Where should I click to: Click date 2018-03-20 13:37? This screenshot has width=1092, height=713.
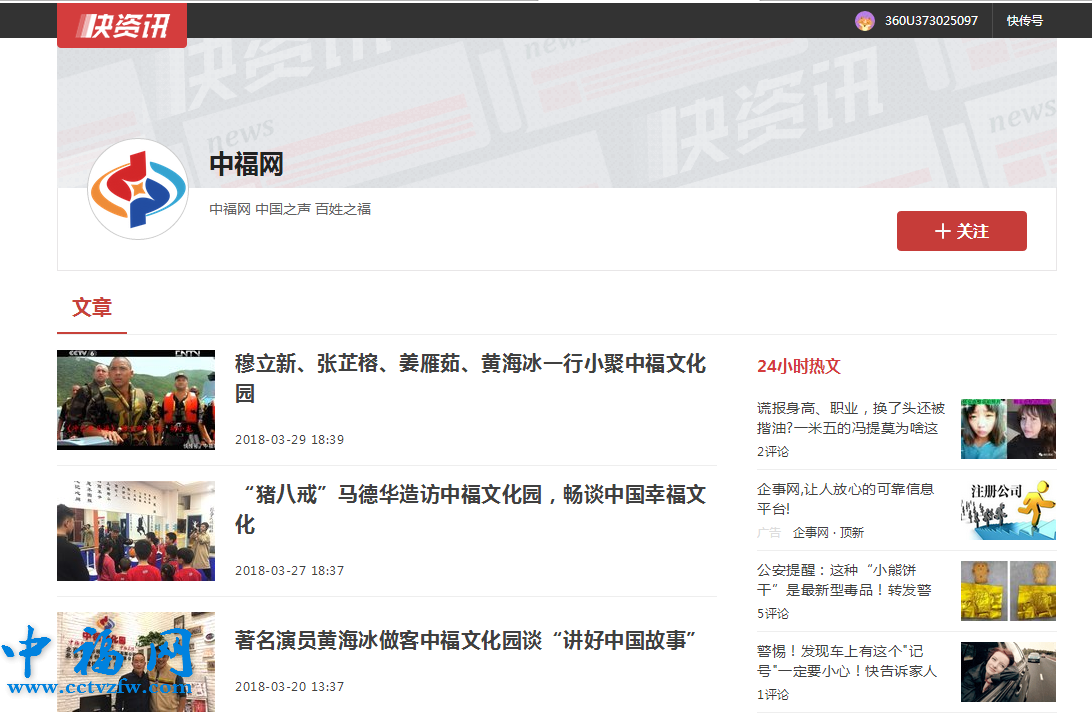pos(290,687)
